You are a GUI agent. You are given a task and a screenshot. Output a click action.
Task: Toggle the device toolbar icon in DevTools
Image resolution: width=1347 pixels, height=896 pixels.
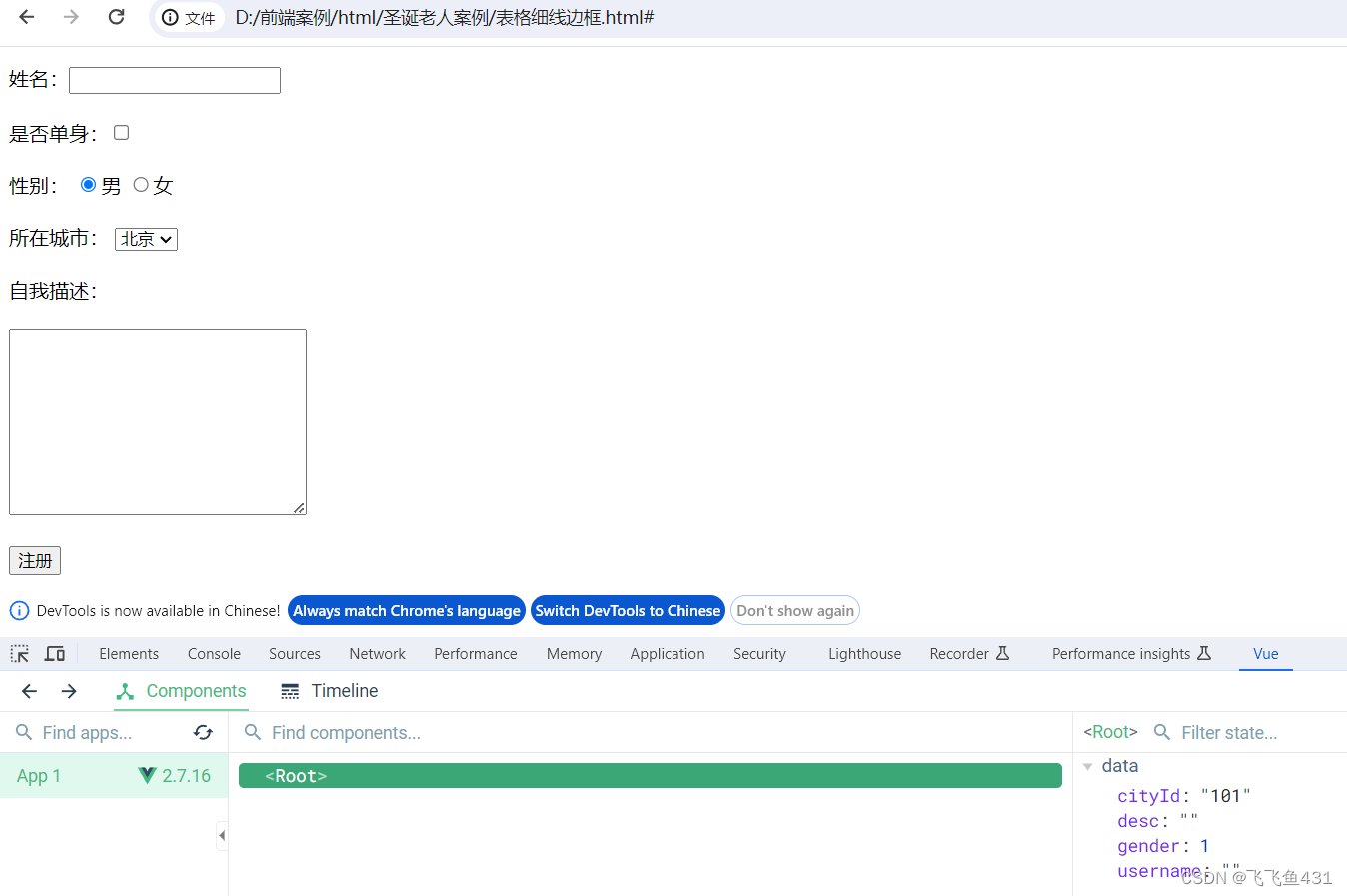point(55,654)
